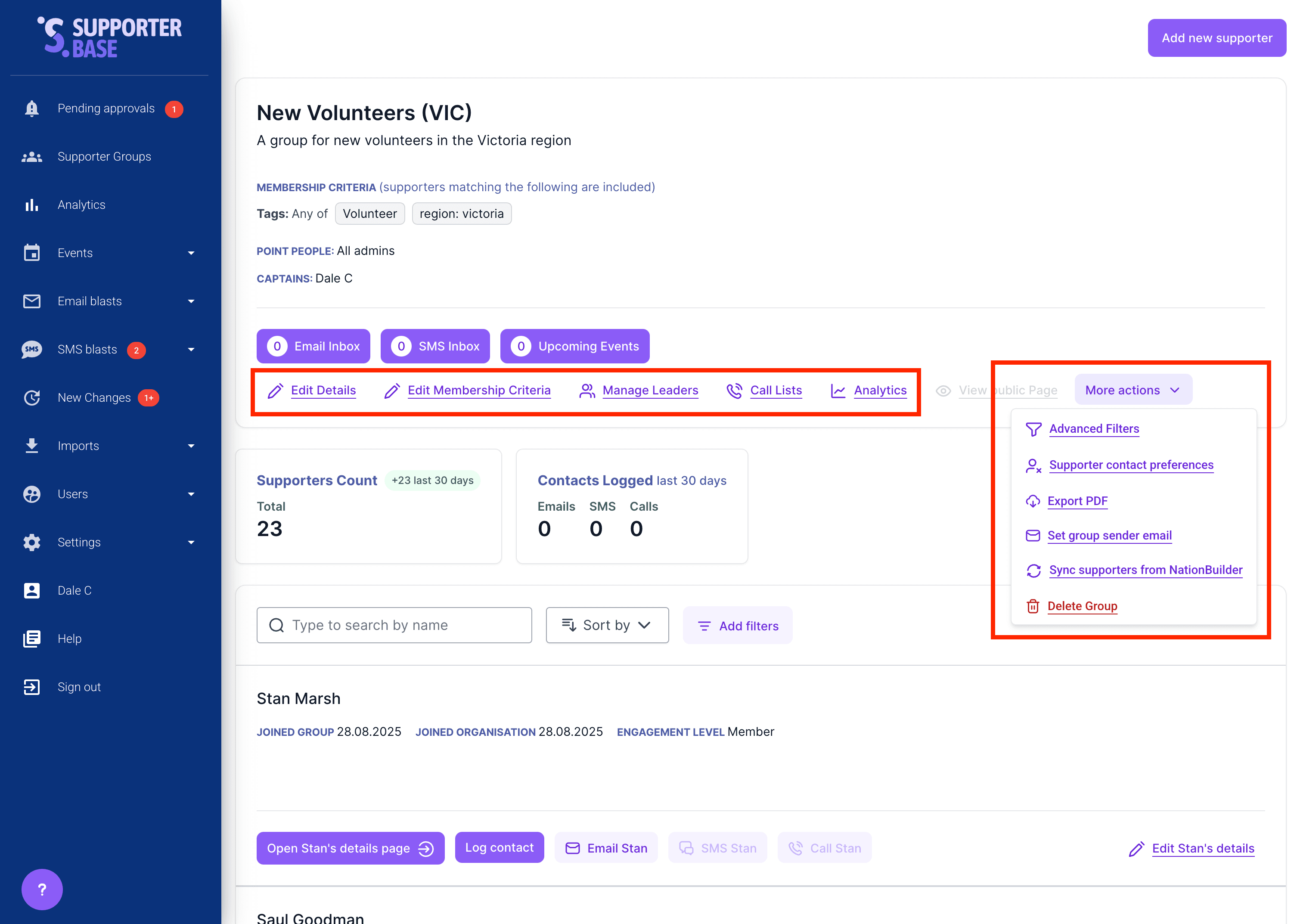
Task: Choose Set group sender email option
Action: pyautogui.click(x=1109, y=535)
